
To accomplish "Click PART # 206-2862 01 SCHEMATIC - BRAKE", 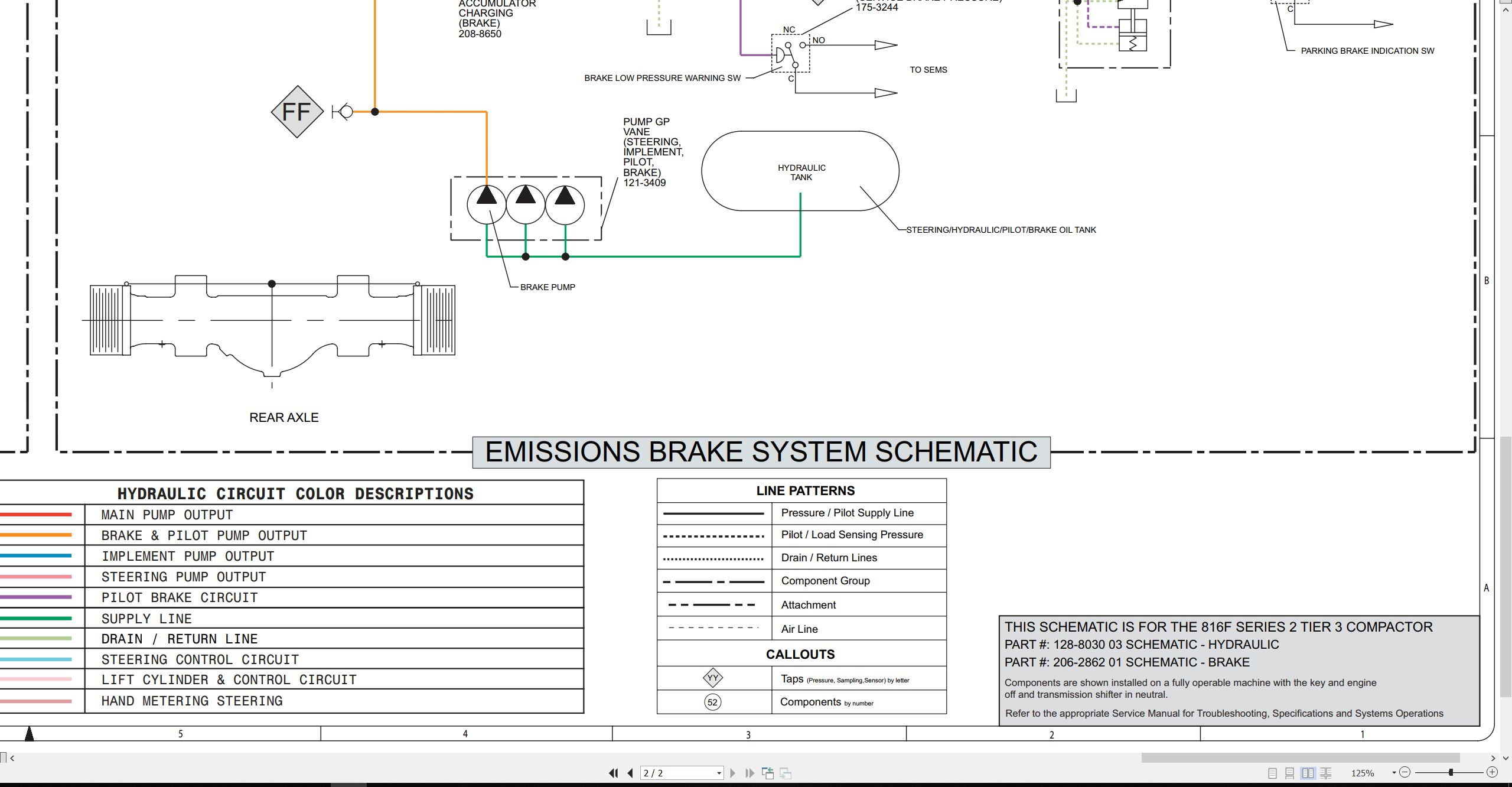I will (1127, 662).
